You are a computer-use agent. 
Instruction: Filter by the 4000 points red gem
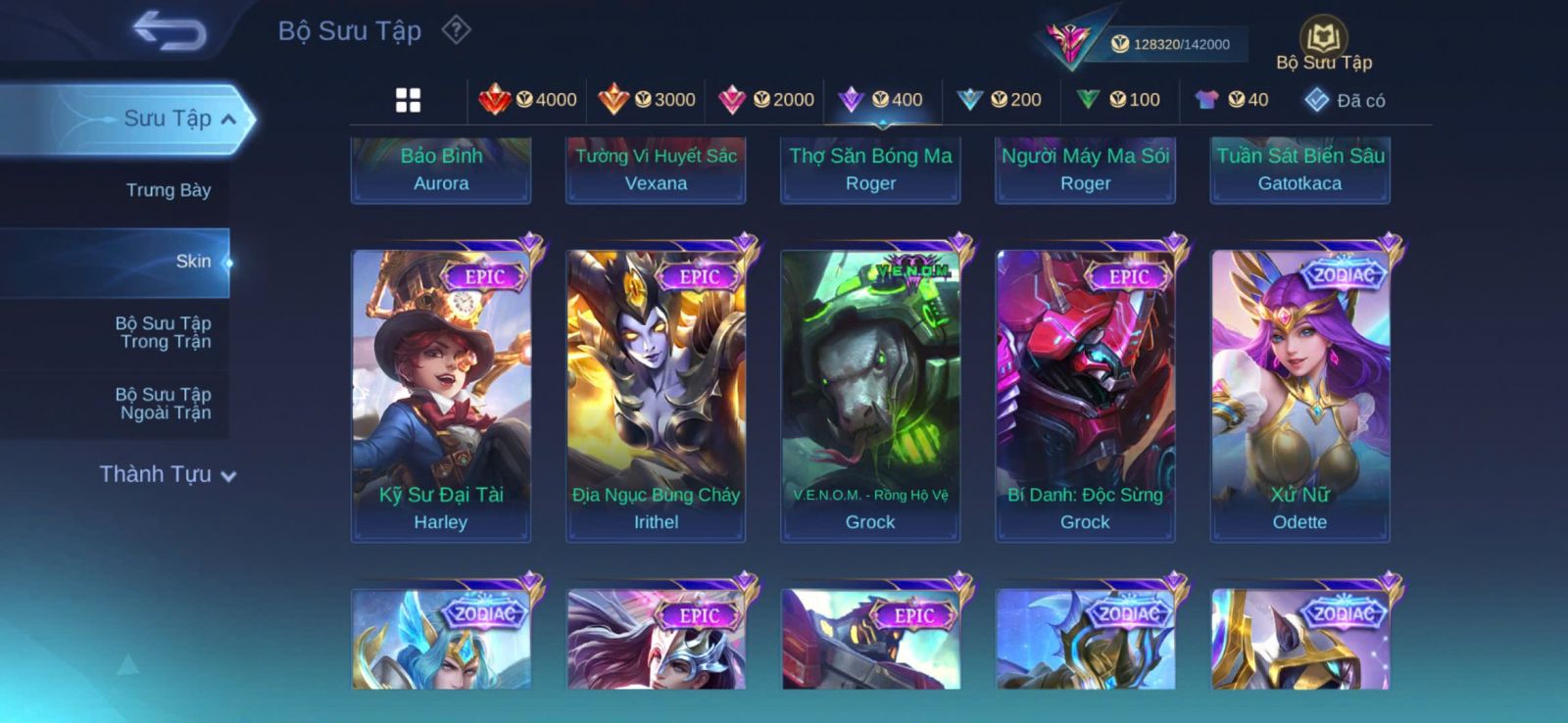coord(527,99)
